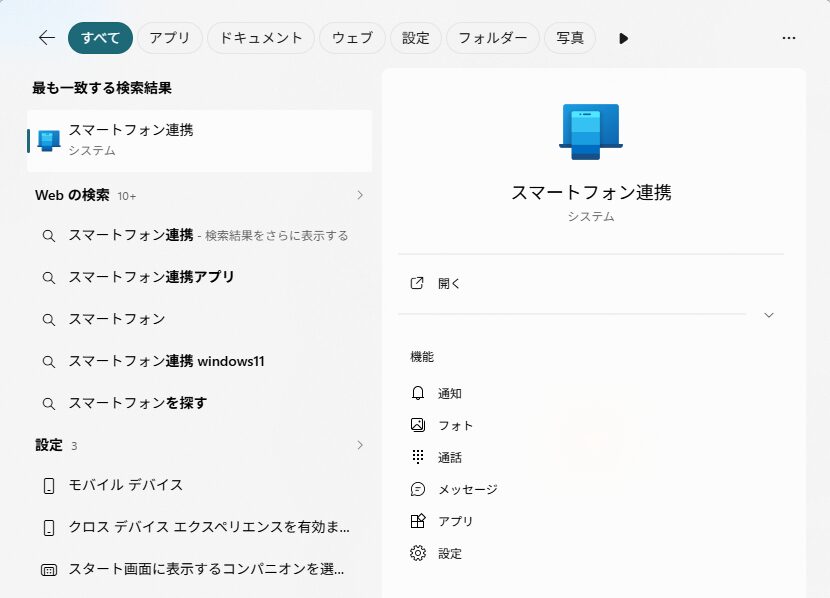The height and width of the screenshot is (598, 830).
Task: Open the アプリ feature in preview pane
Action: point(455,522)
